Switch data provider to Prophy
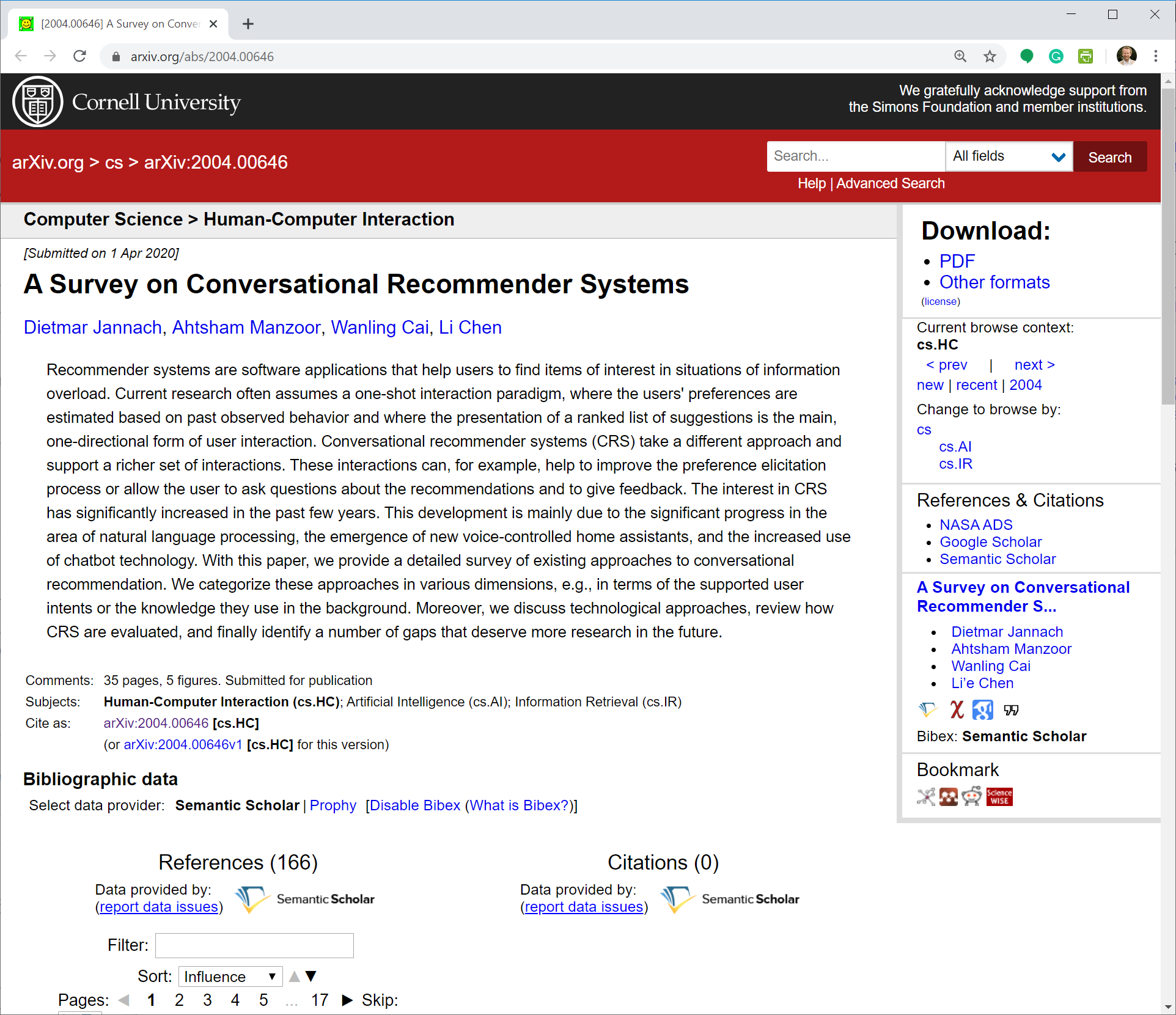The width and height of the screenshot is (1176, 1015). pyautogui.click(x=333, y=805)
